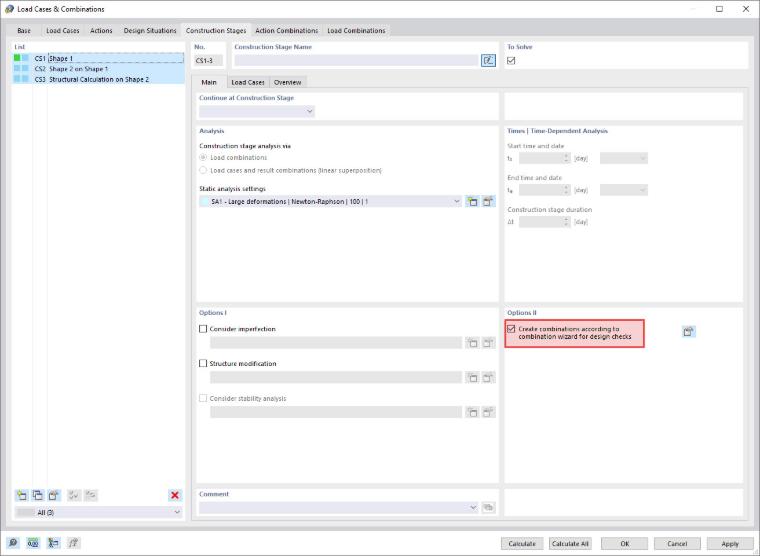Click comment library icon
The height and width of the screenshot is (556, 760).
coord(488,507)
